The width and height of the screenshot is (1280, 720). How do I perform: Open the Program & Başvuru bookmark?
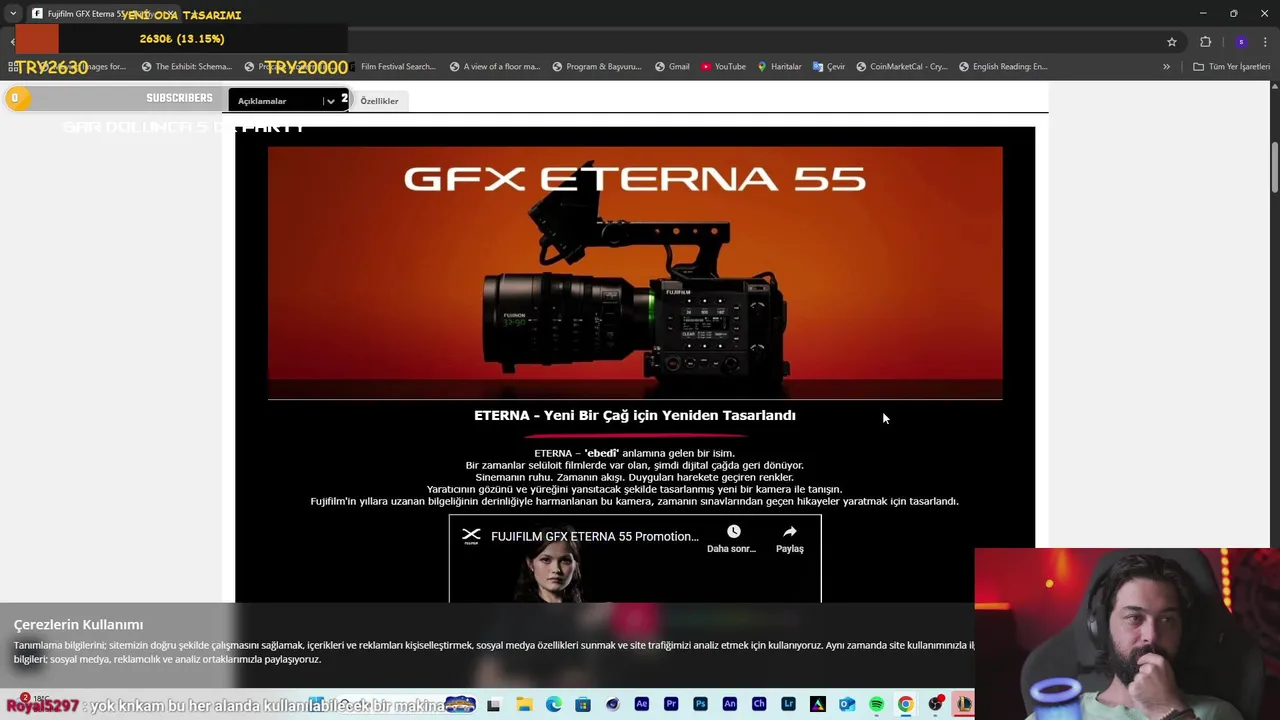[x=597, y=67]
